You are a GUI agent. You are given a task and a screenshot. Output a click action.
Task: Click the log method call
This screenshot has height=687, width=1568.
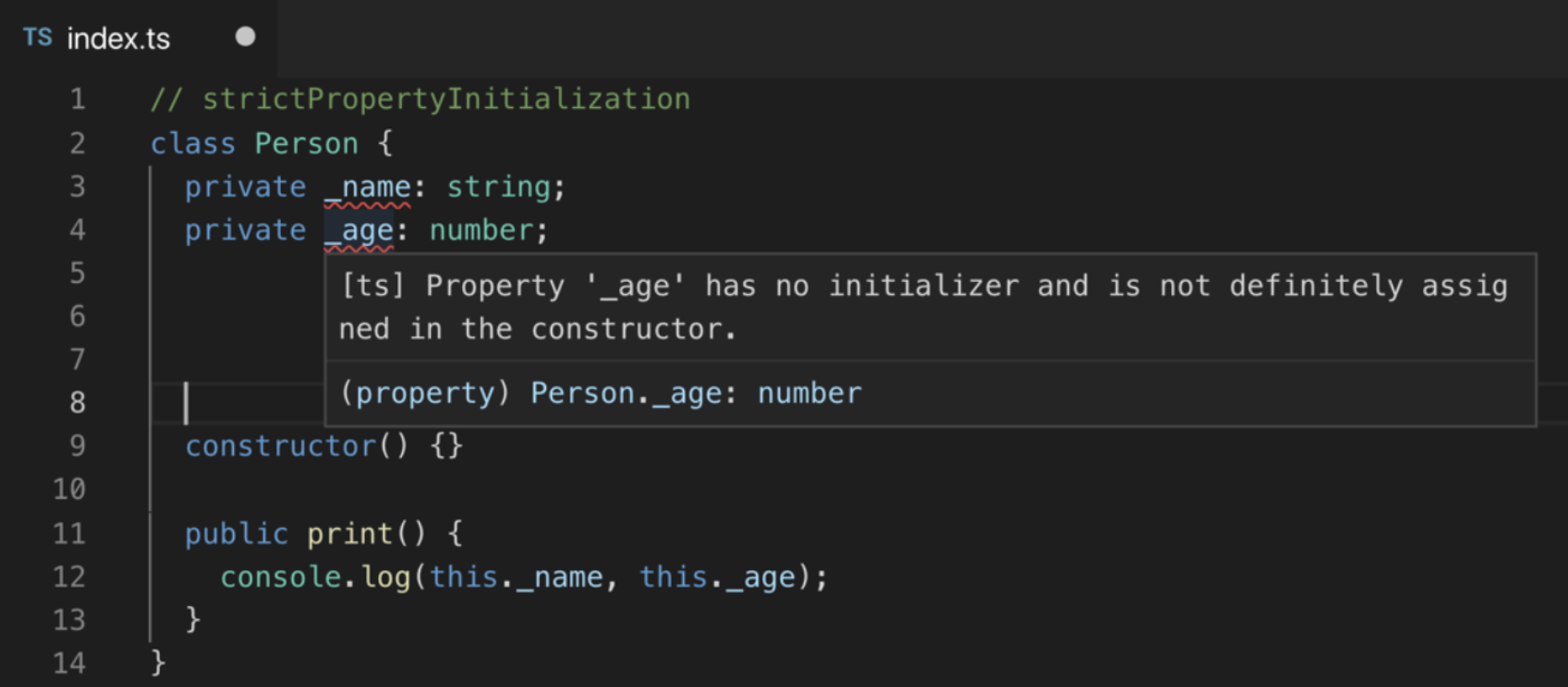386,577
